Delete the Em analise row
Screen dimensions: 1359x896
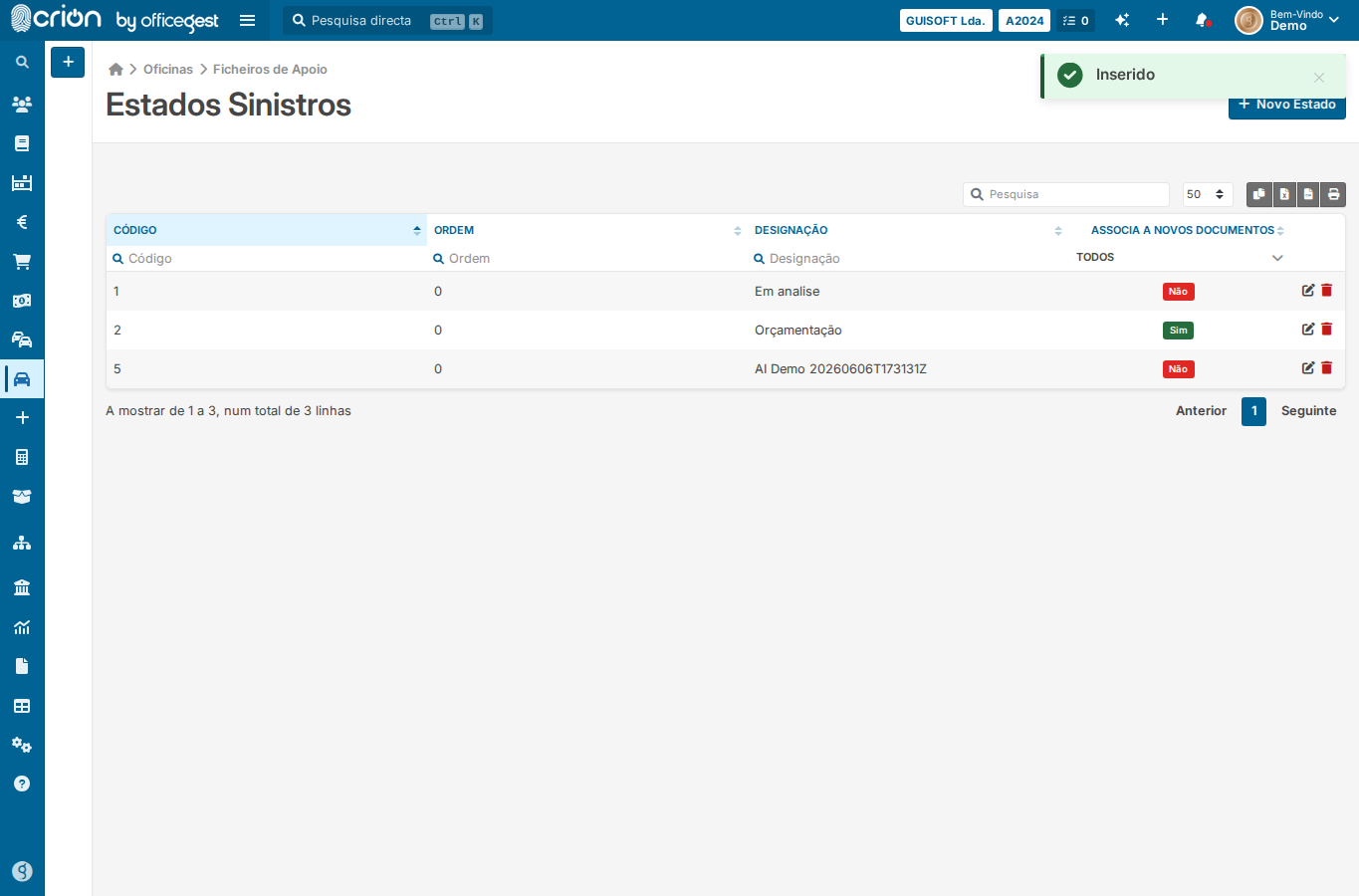click(x=1326, y=291)
